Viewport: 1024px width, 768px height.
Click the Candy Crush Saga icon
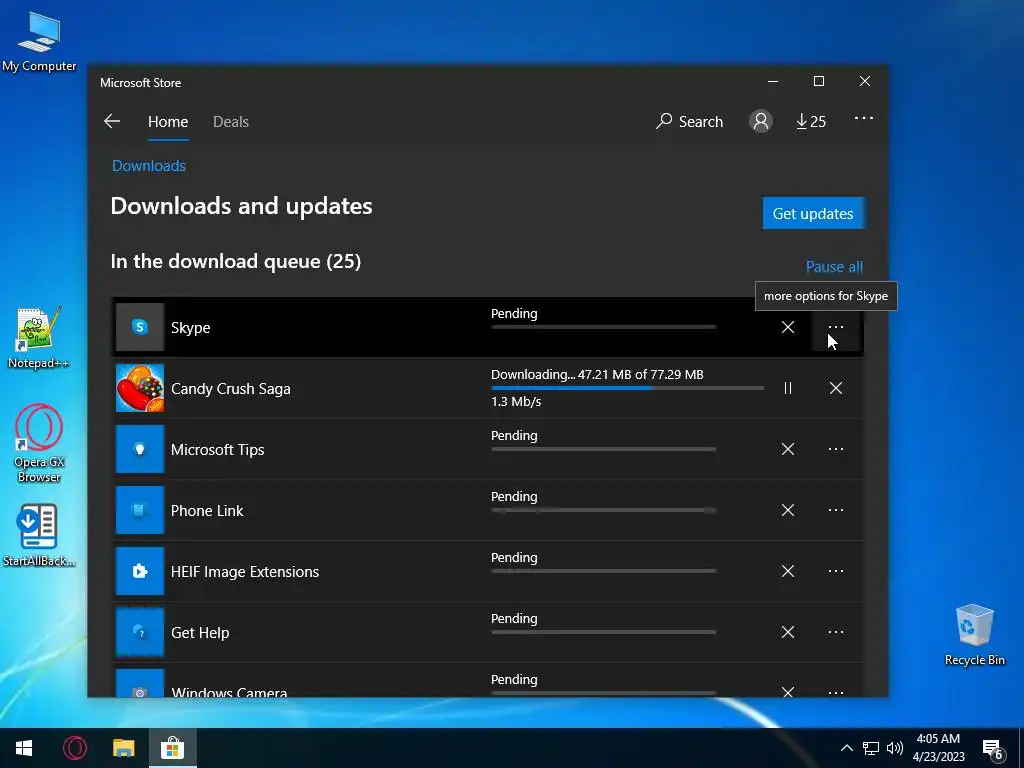tap(140, 388)
